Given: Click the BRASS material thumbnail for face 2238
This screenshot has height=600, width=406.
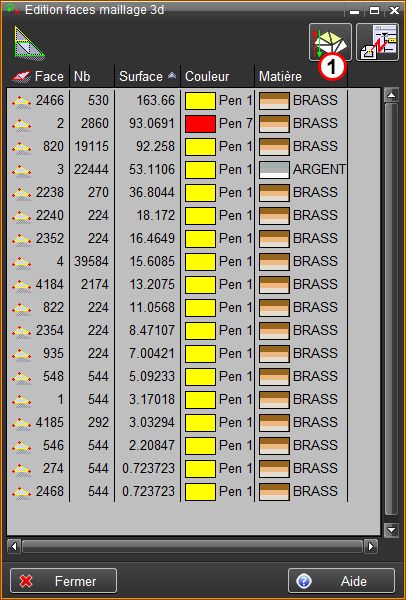Looking at the screenshot, I should point(274,192).
